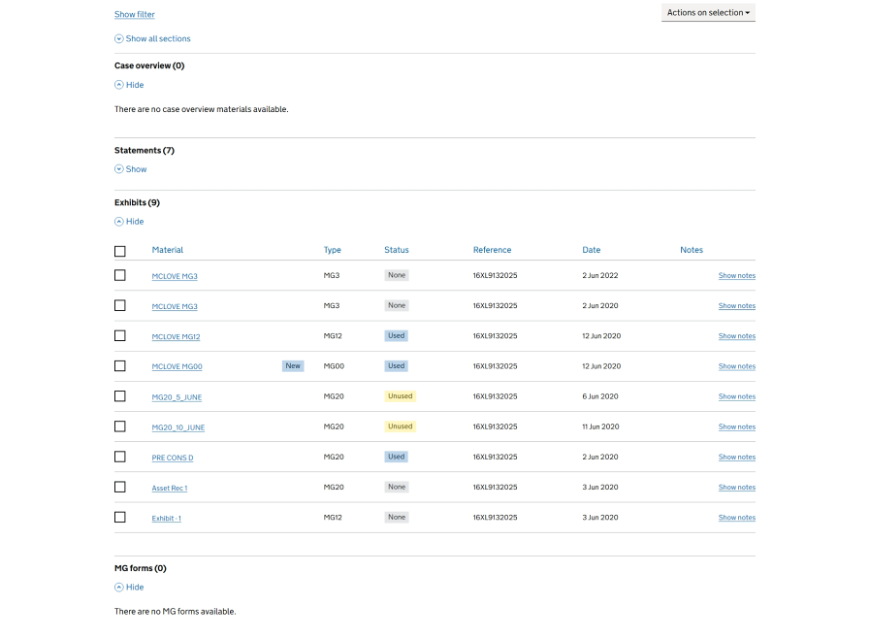Show notes for MG20_5_JUNE

coord(737,397)
